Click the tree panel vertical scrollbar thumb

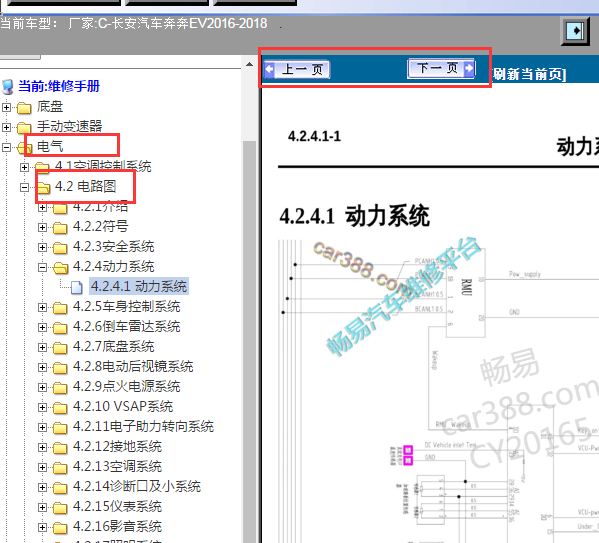[249, 341]
